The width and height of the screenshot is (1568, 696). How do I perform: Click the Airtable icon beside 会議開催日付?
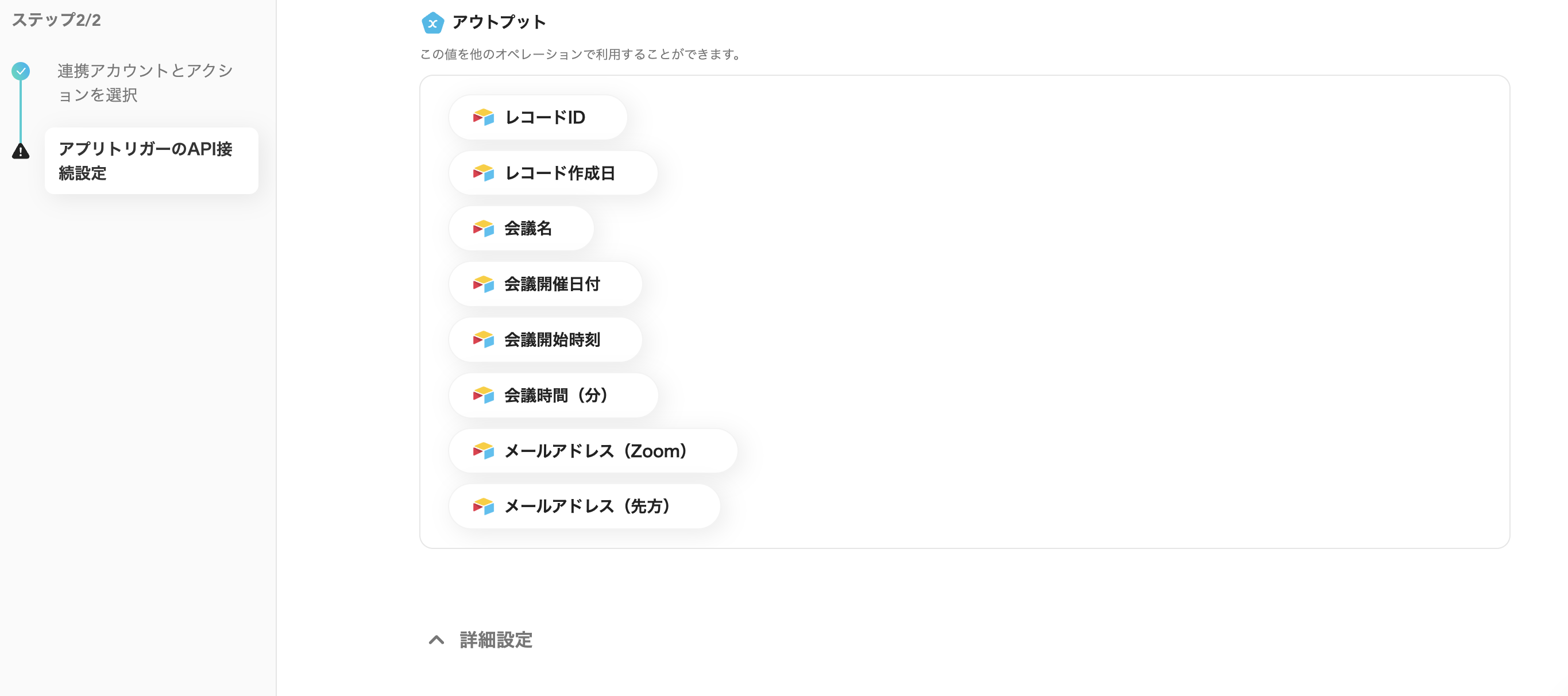coord(483,284)
